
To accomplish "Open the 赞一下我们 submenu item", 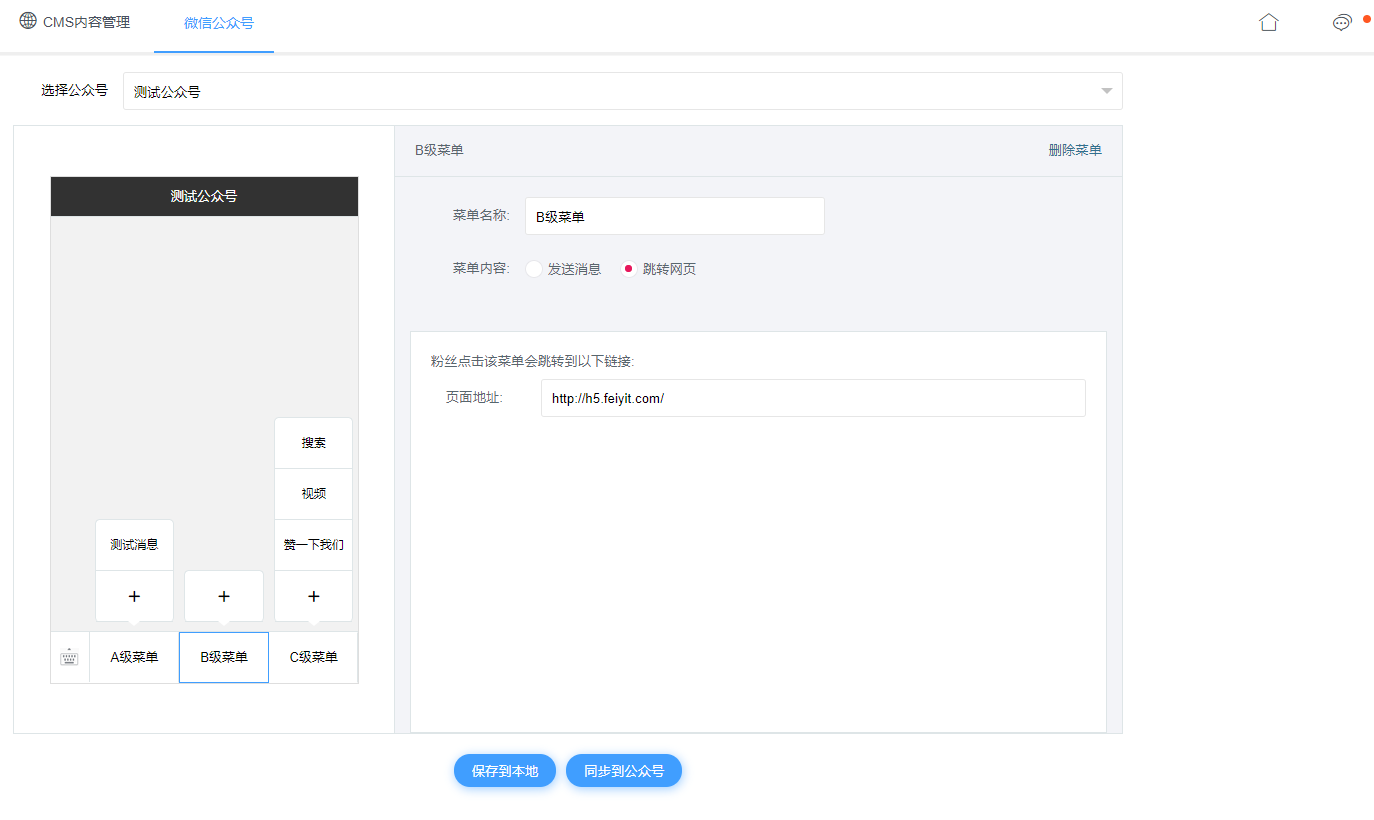I will (x=314, y=545).
